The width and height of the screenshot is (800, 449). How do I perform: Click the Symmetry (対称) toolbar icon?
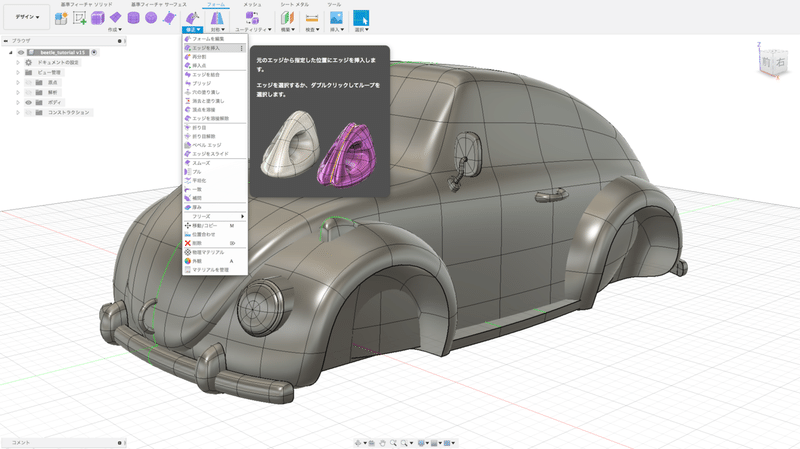(x=217, y=18)
